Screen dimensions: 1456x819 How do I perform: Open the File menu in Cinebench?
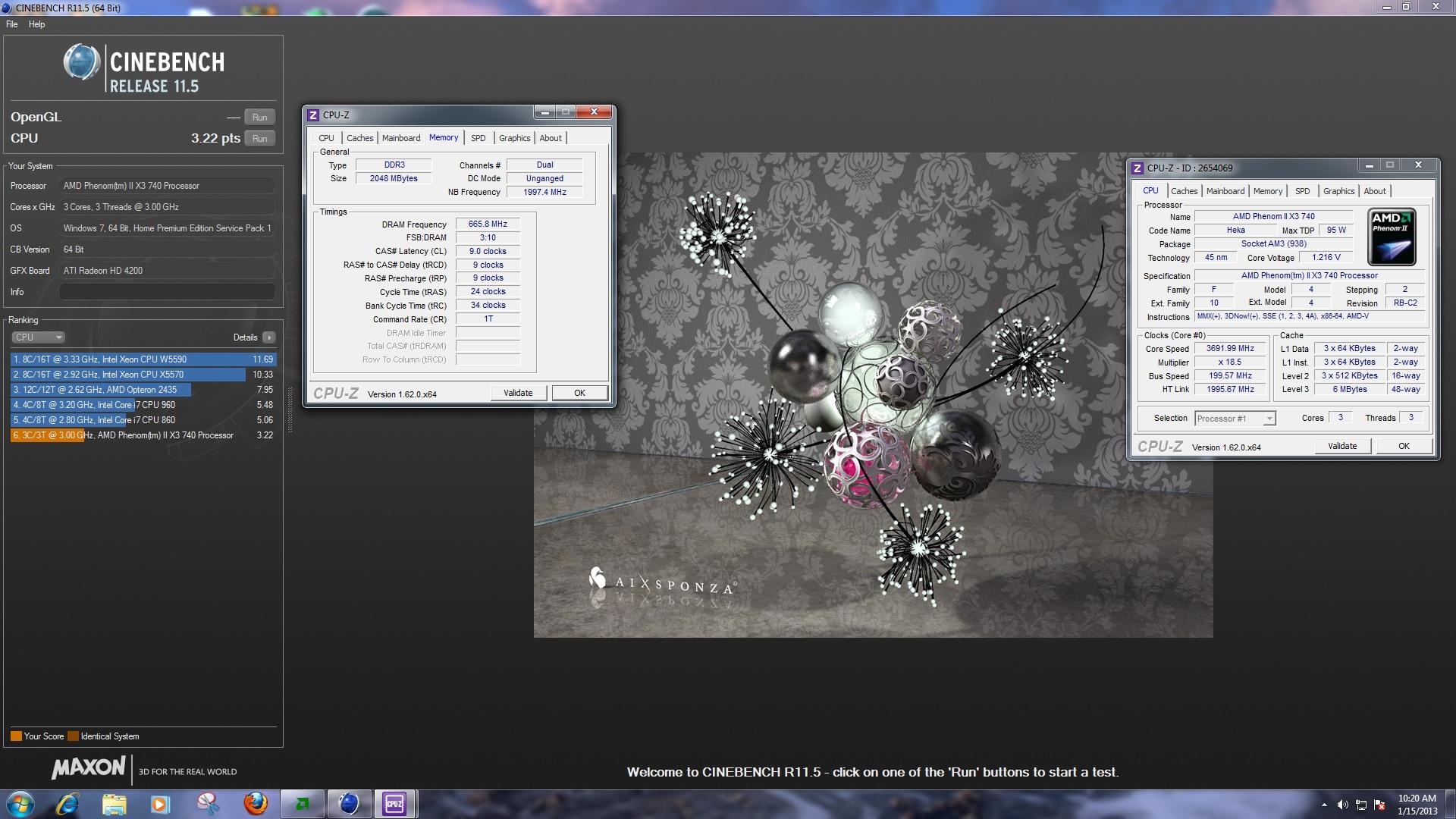[12, 24]
